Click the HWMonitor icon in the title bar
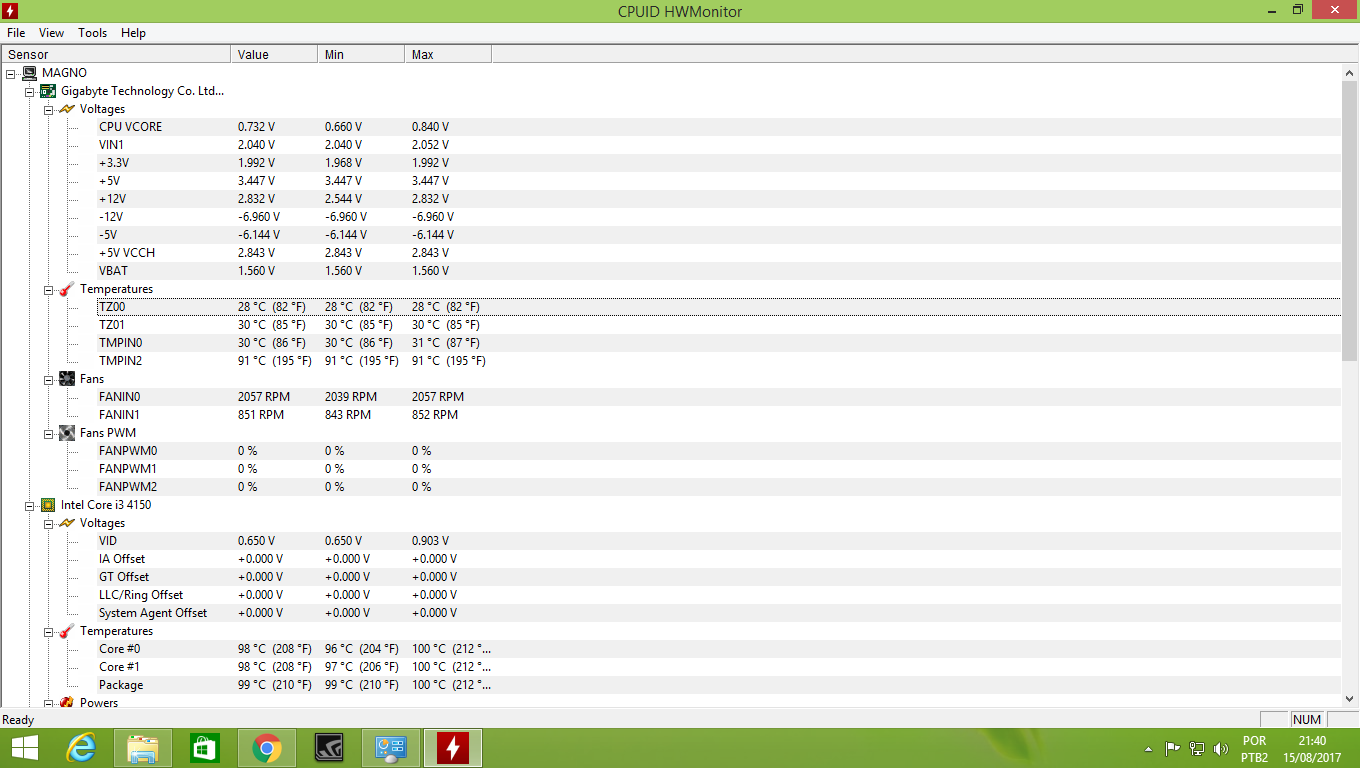The image size is (1360, 768). coord(11,11)
